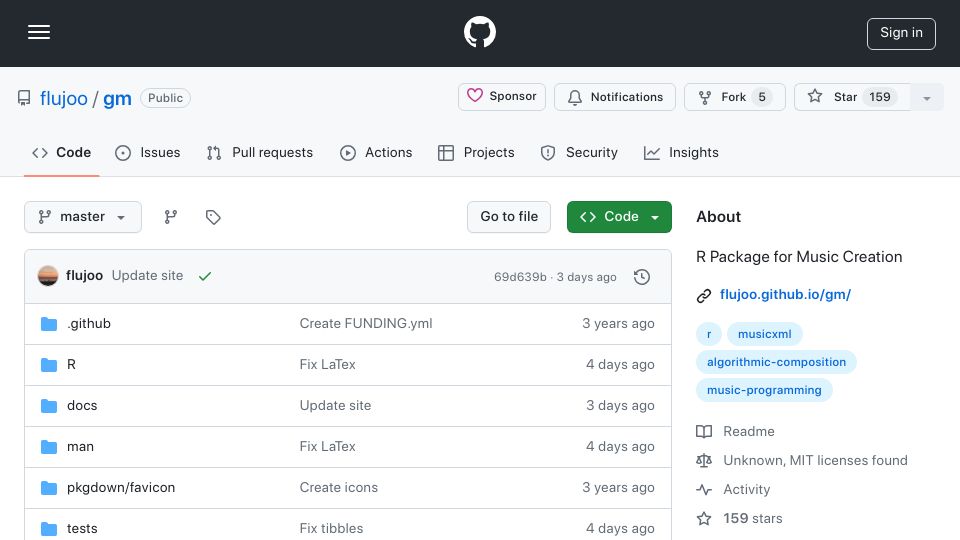This screenshot has height=540, width=960.
Task: Open 'Create FUNDING.yml' commit message
Action: 366,323
